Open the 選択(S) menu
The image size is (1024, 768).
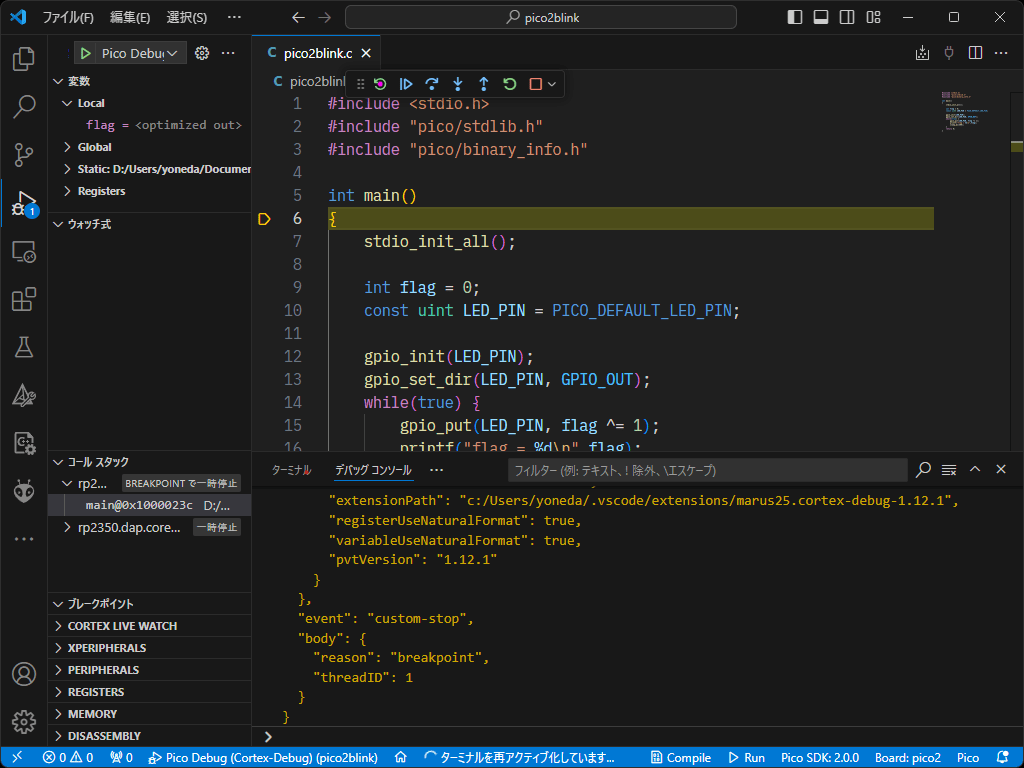(187, 18)
